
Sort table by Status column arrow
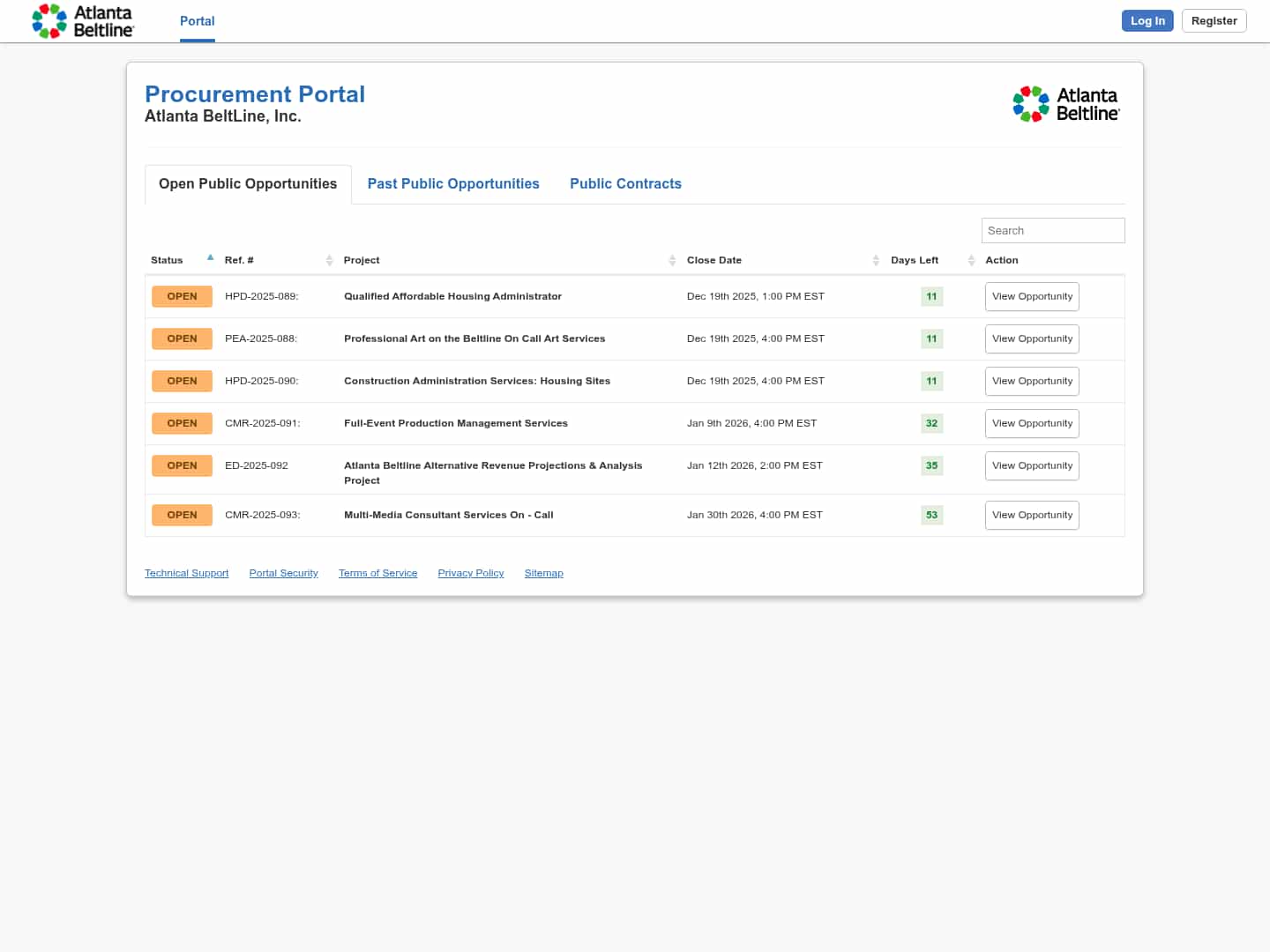pyautogui.click(x=210, y=258)
